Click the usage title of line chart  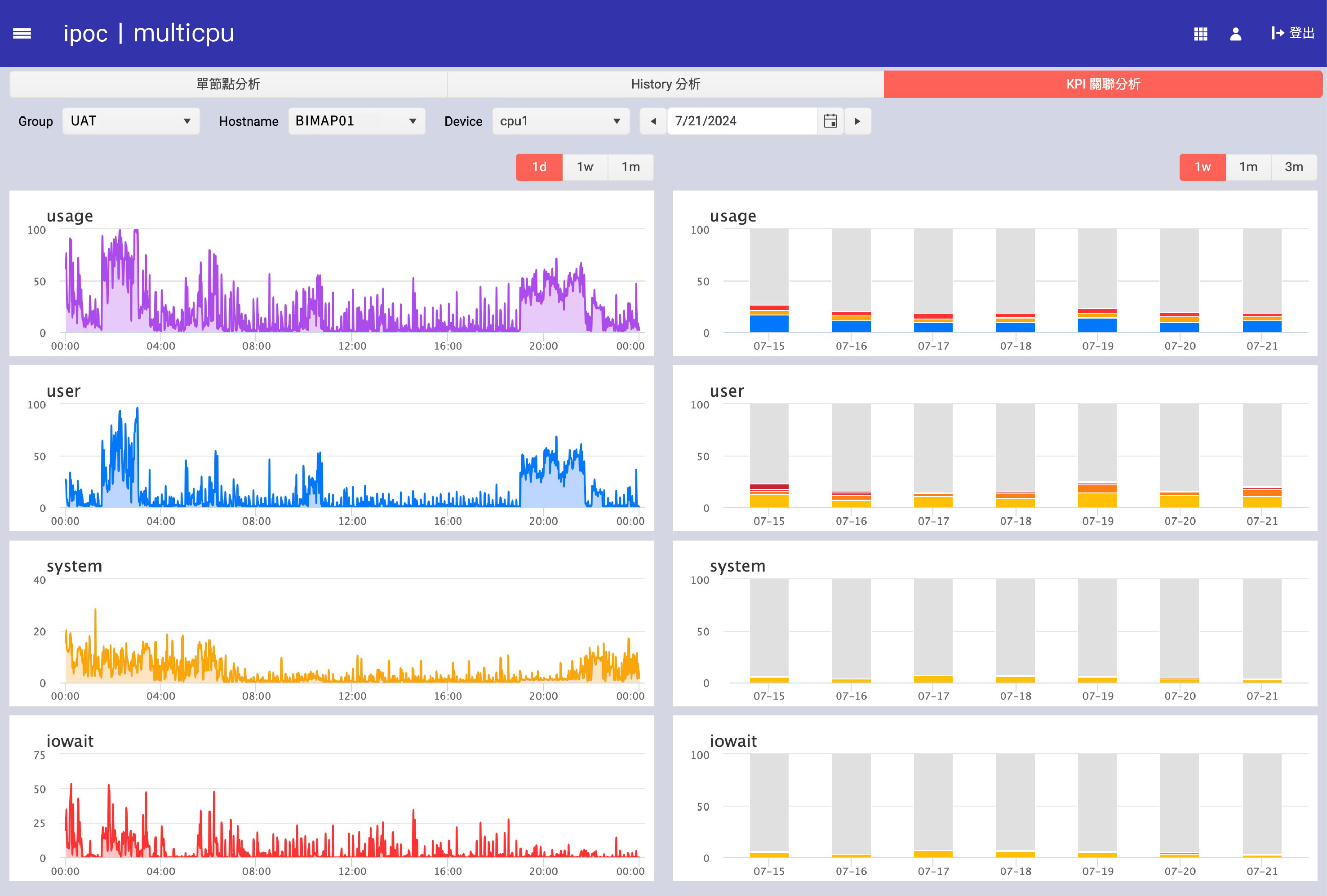(70, 217)
